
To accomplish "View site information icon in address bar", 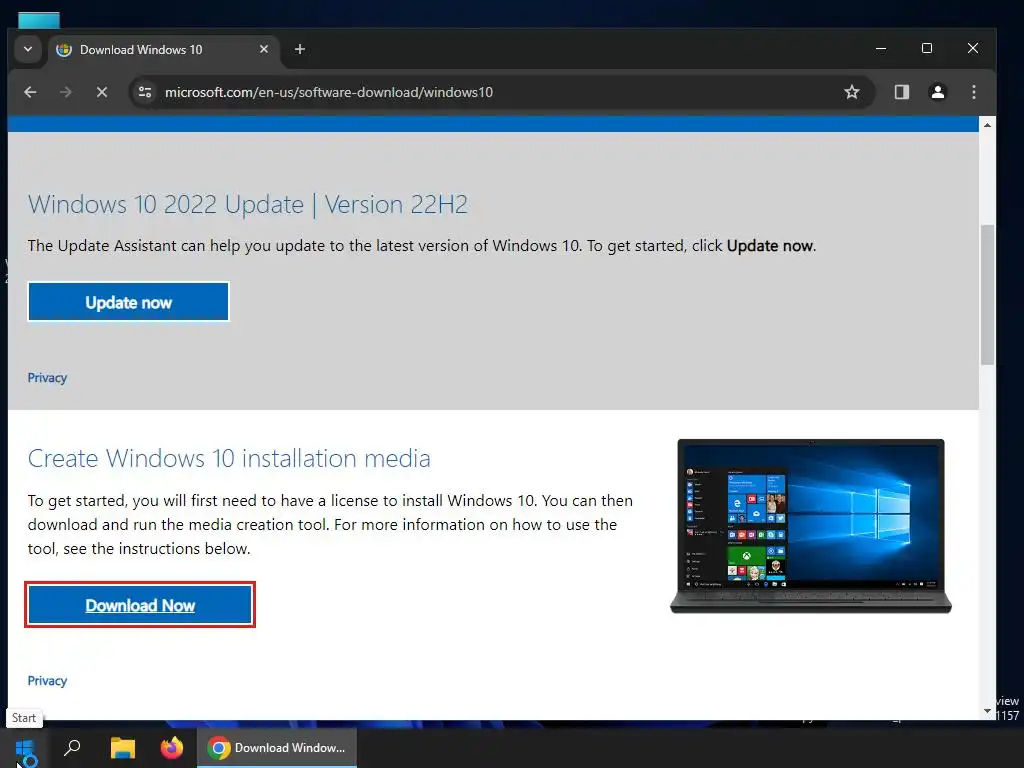I will pyautogui.click(x=145, y=92).
